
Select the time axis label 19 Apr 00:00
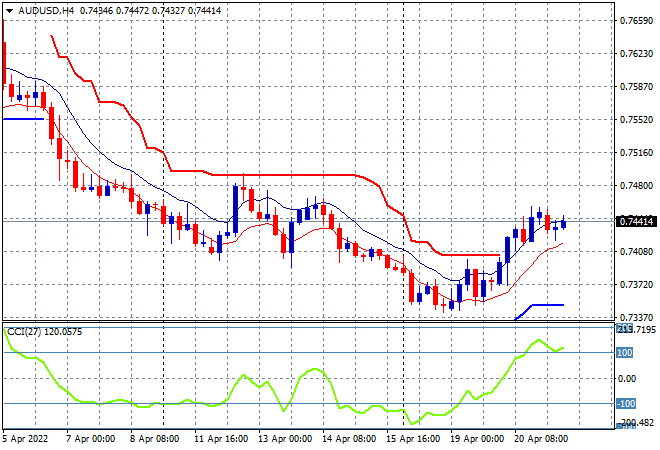pos(477,439)
